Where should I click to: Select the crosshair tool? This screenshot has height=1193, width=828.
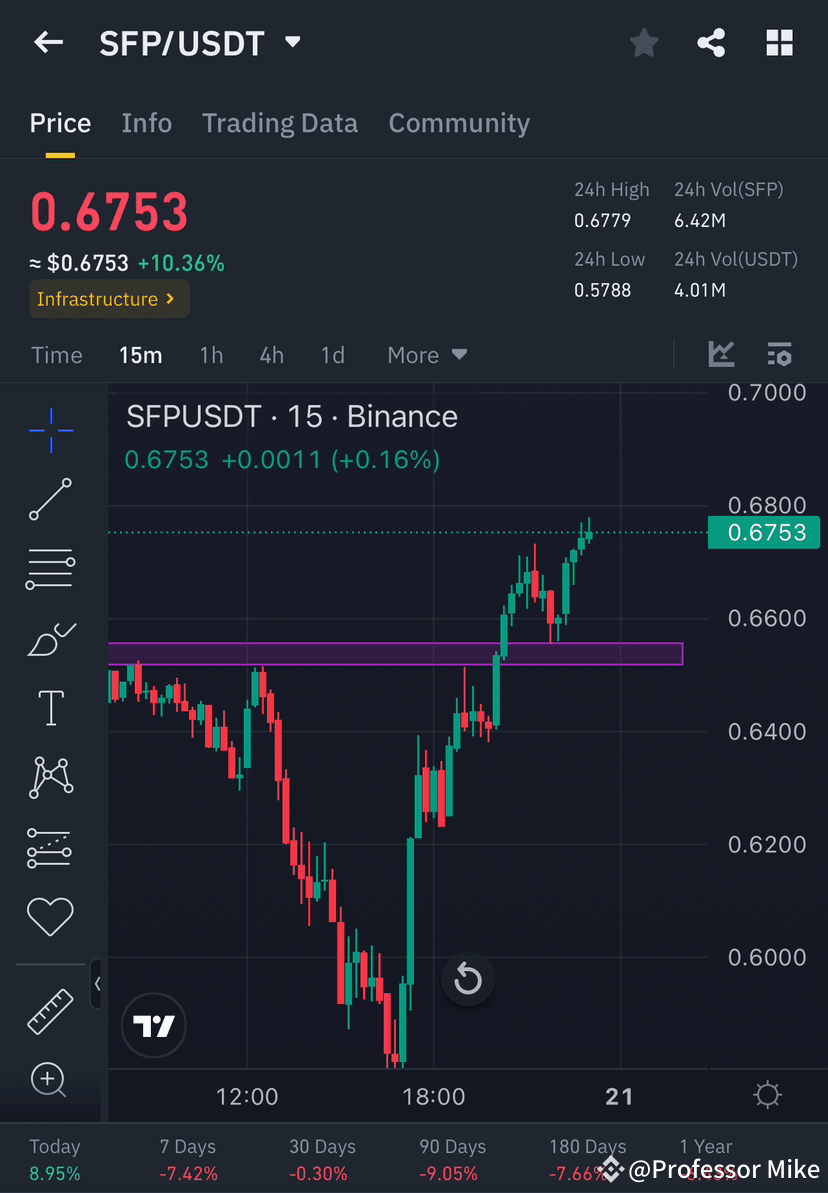click(x=50, y=430)
